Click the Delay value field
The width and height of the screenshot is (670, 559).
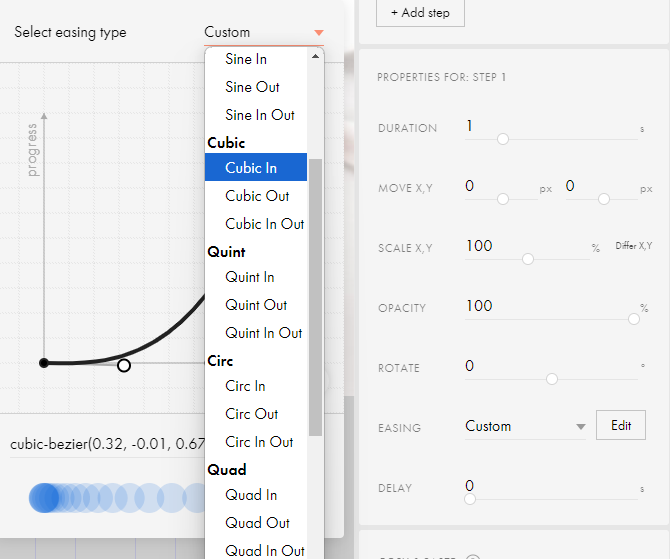click(x=550, y=486)
